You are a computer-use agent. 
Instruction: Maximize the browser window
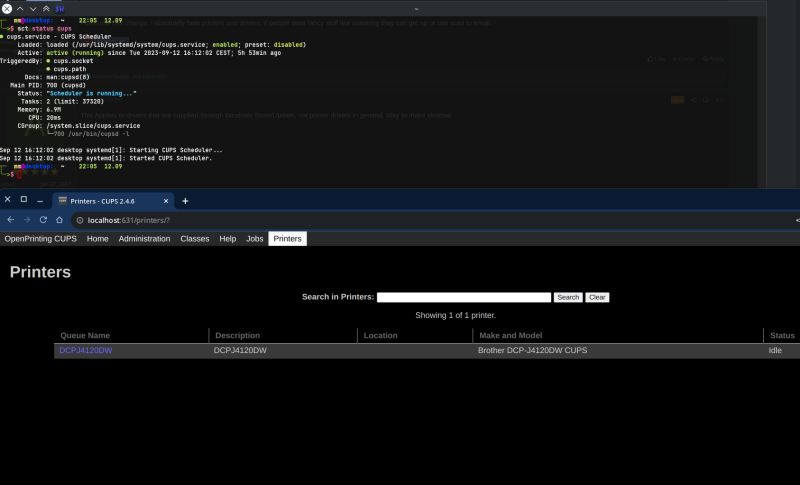point(23,199)
